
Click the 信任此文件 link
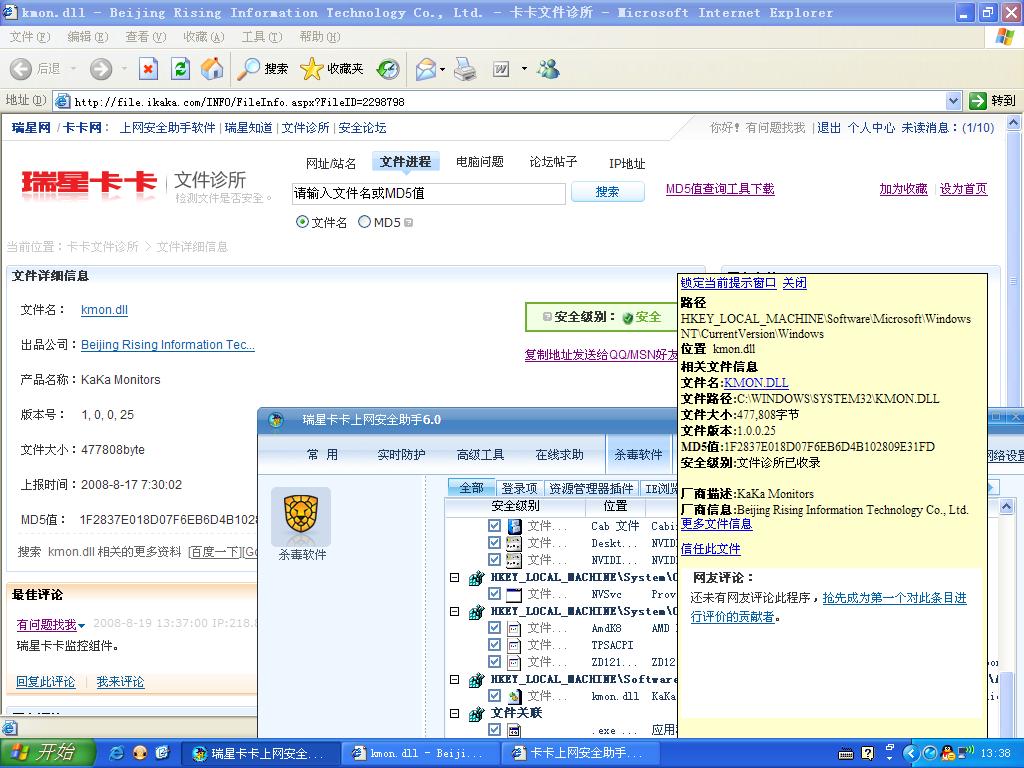710,549
